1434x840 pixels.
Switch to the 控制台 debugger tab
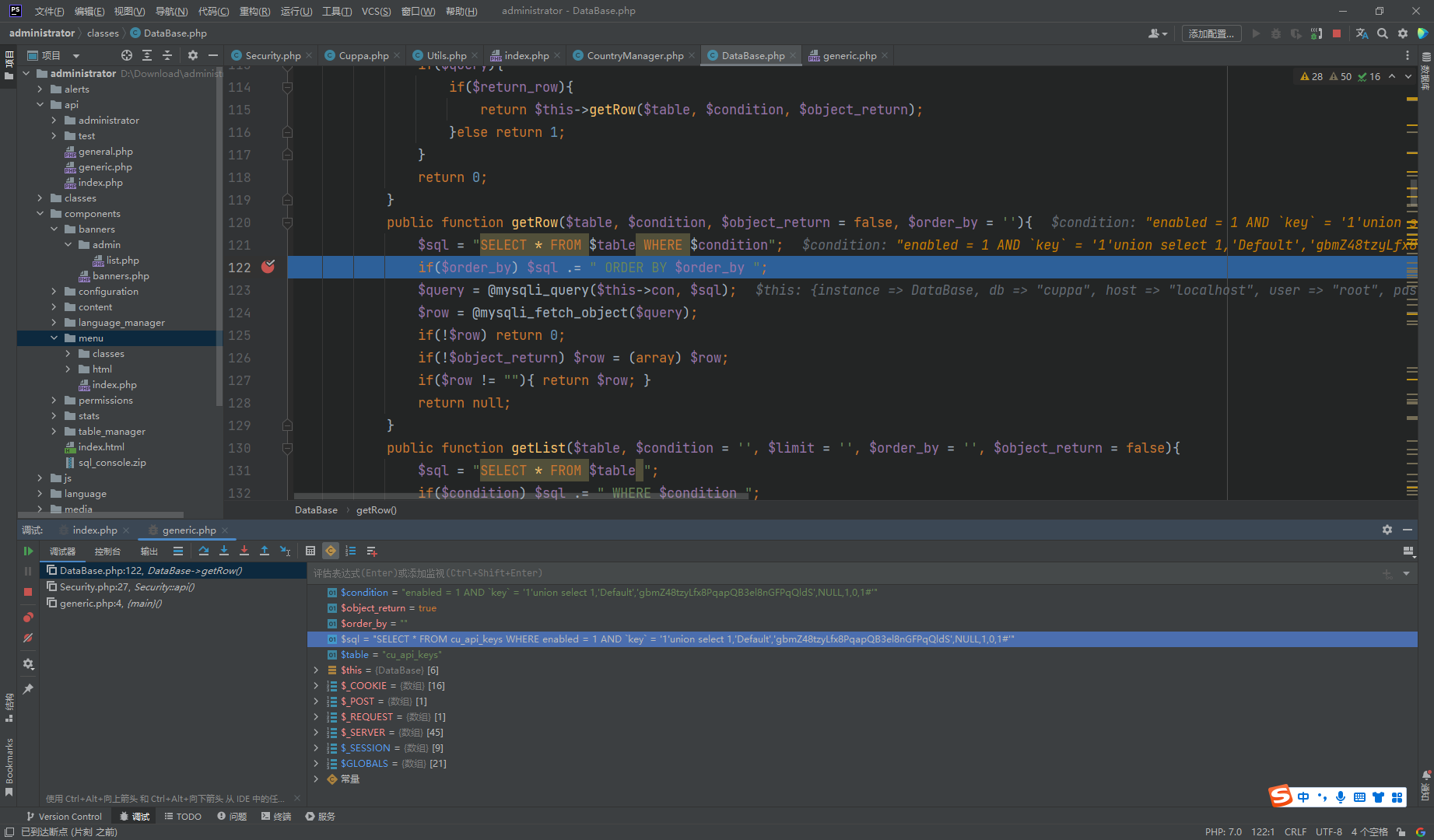click(x=107, y=551)
